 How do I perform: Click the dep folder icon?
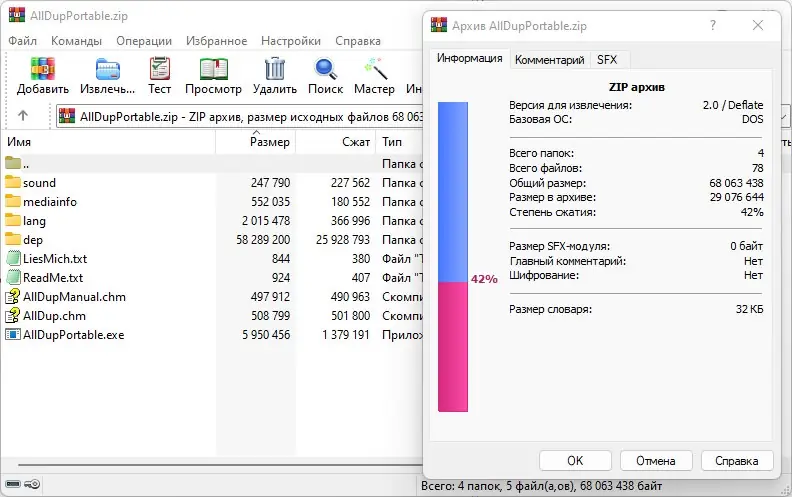click(x=13, y=239)
